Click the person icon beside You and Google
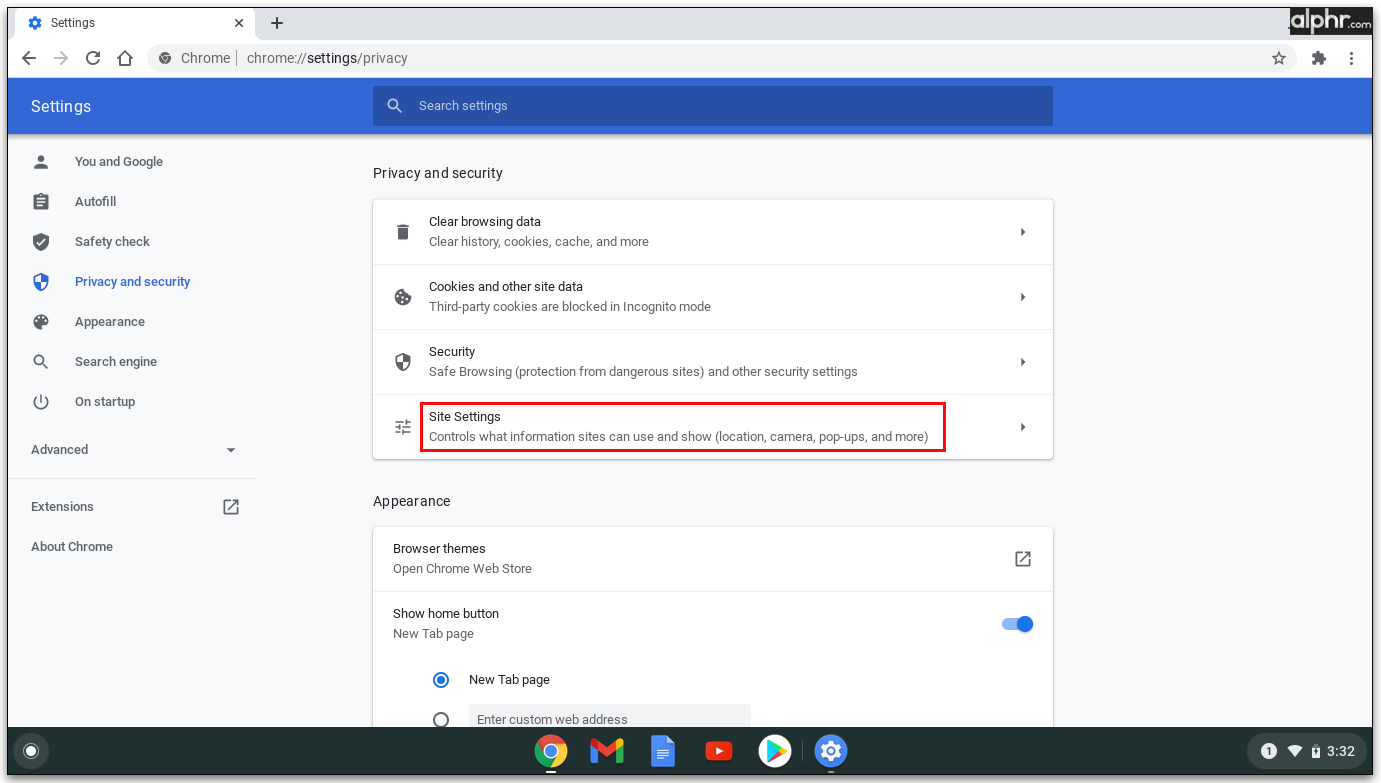This screenshot has width=1381, height=783. pos(41,162)
